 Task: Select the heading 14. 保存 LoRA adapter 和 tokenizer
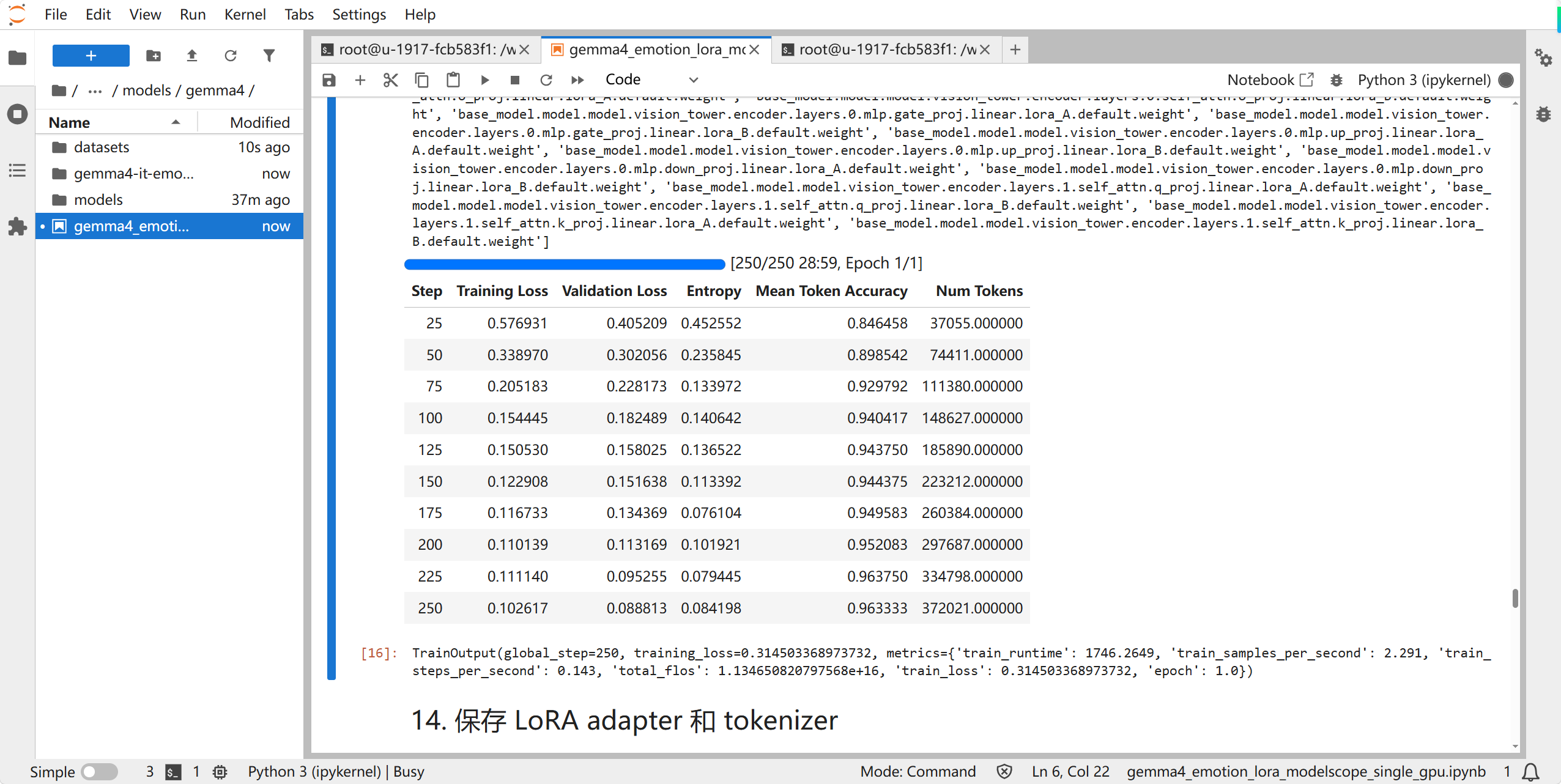pyautogui.click(x=624, y=720)
